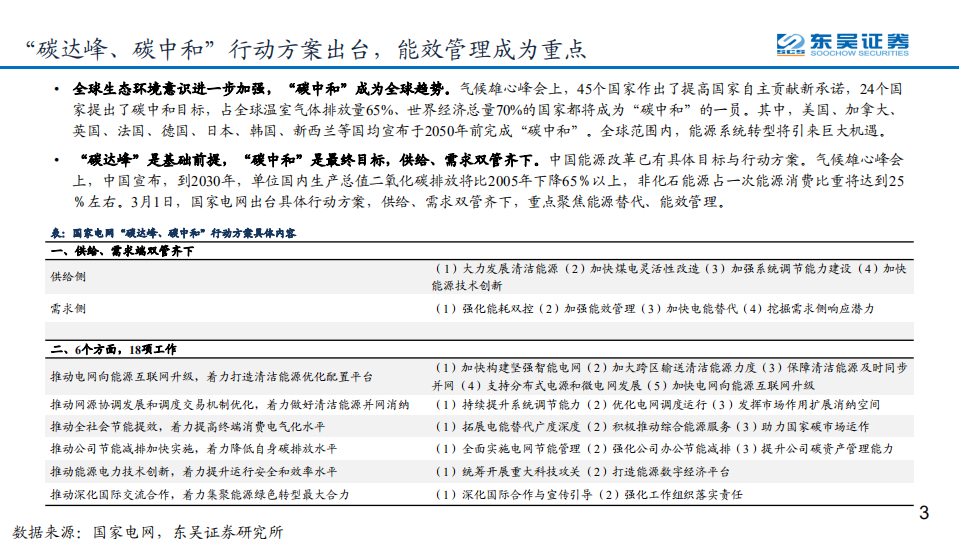Click the Soochow Securities logo

click(x=842, y=45)
